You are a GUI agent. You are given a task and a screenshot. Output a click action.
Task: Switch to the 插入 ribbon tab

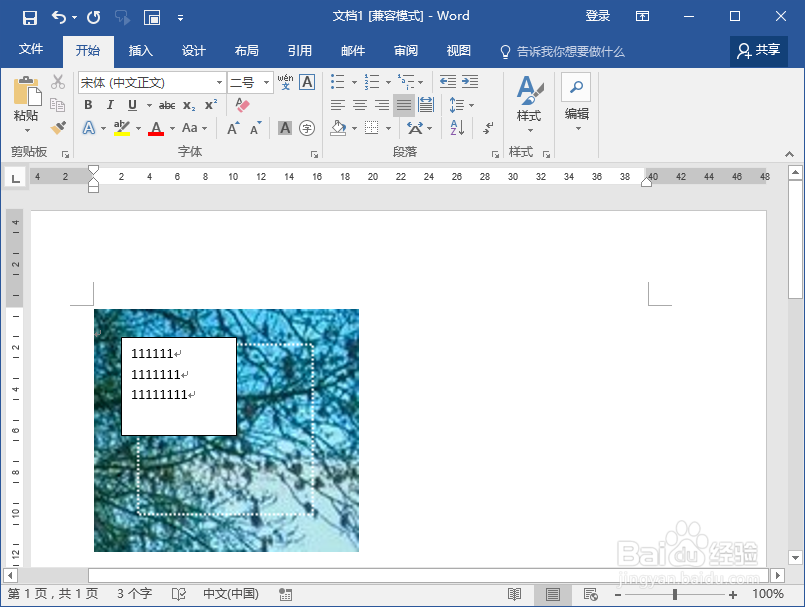pos(140,50)
